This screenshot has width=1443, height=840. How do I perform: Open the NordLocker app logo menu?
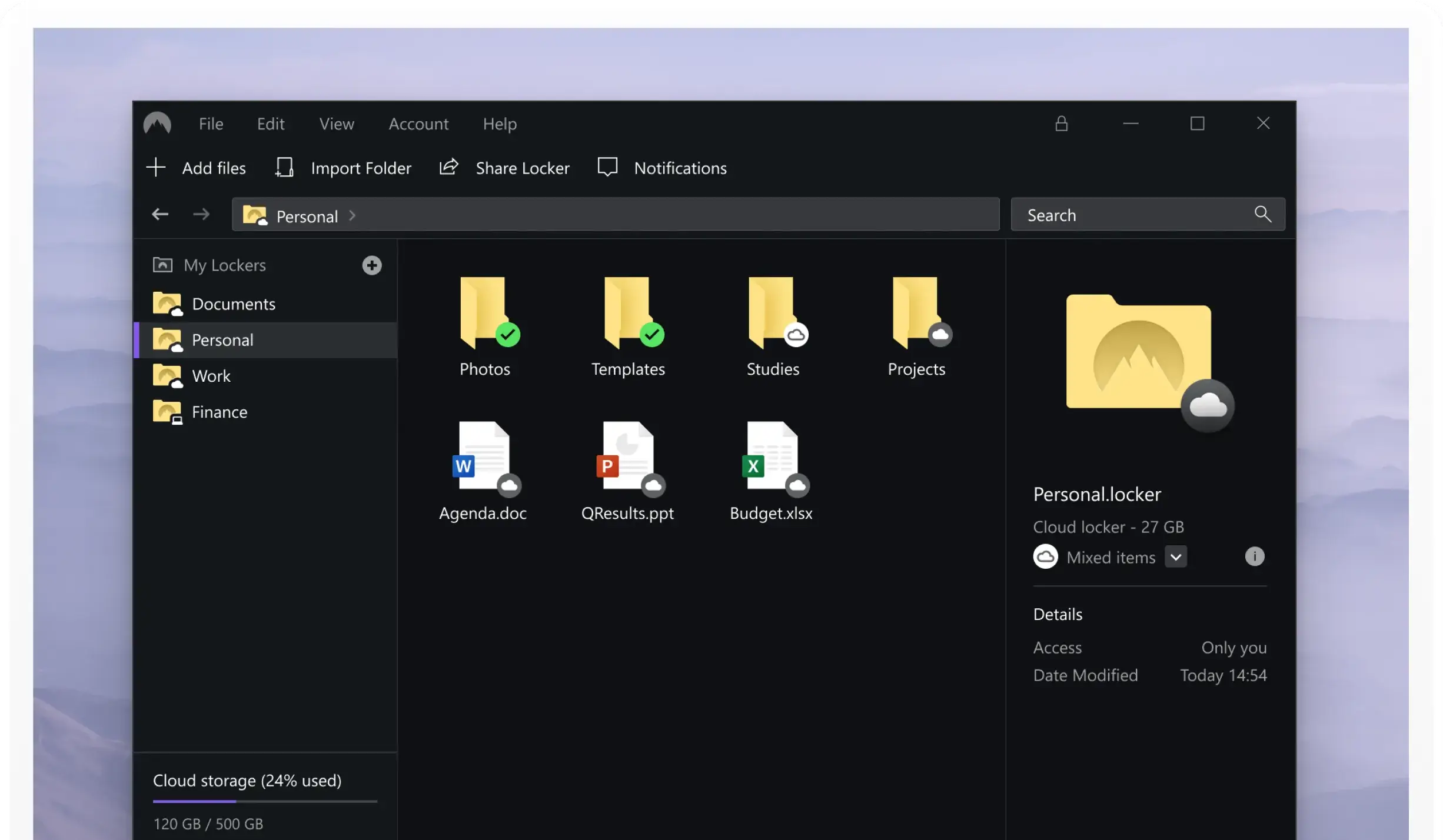pos(157,124)
